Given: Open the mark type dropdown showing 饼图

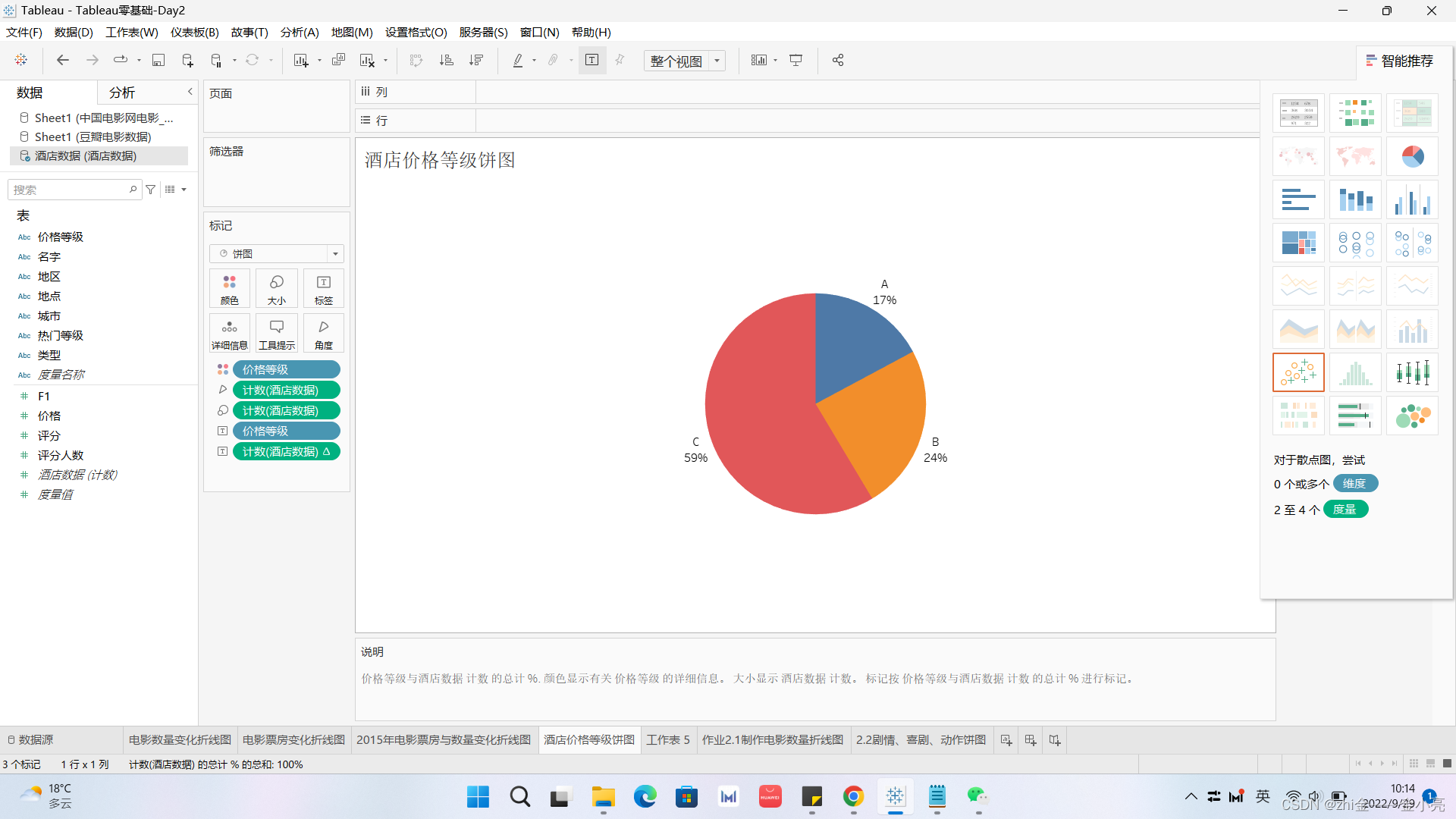Looking at the screenshot, I should point(334,253).
